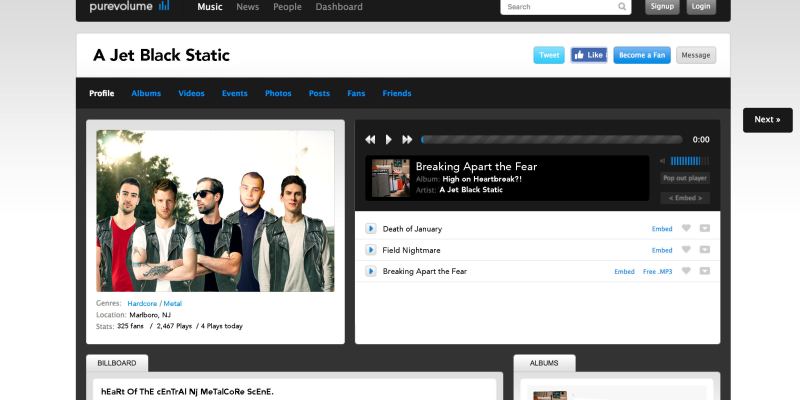Screen dimensions: 800x400
Task: Play the track Death of January
Action: [x=371, y=228]
